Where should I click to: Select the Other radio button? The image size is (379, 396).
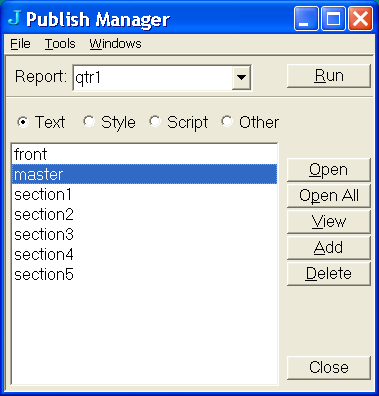[x=227, y=121]
